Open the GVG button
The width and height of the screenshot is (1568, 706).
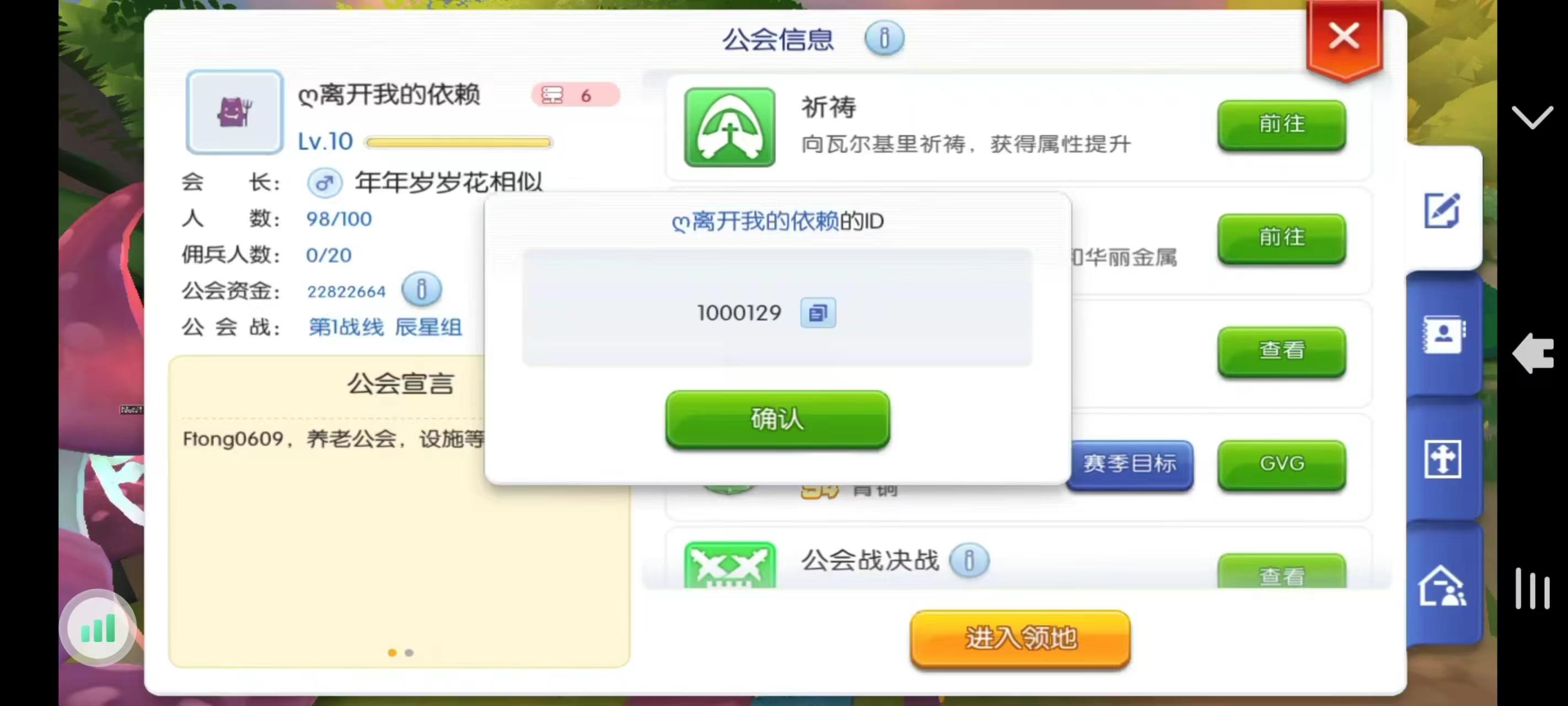click(1281, 465)
